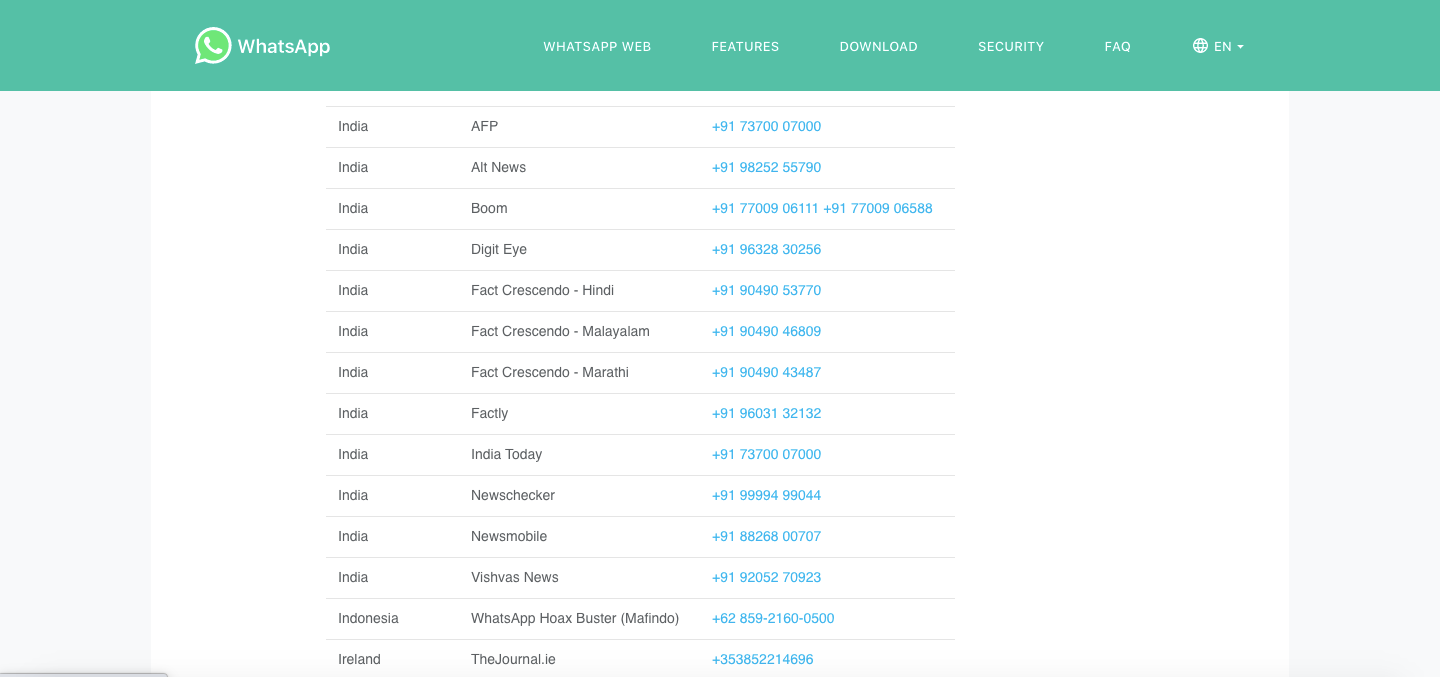Click the globe language icon
1440x677 pixels.
tap(1200, 46)
